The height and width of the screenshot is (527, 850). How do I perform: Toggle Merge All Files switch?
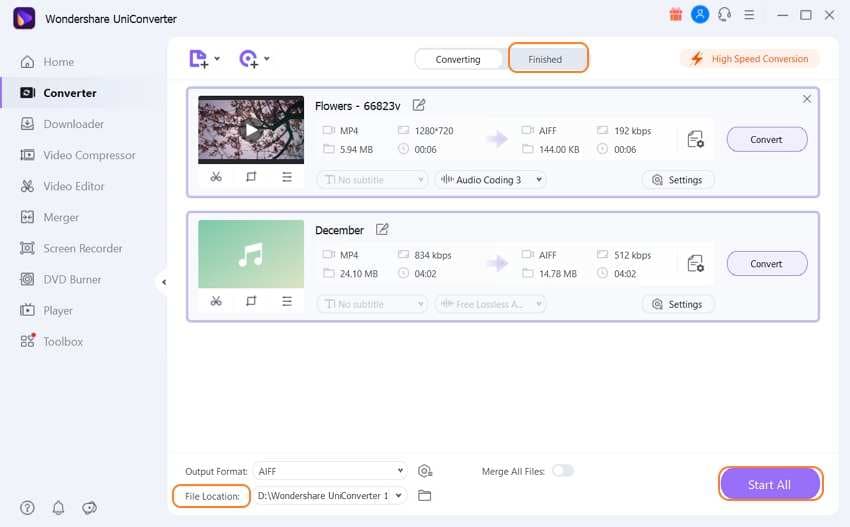pos(563,471)
